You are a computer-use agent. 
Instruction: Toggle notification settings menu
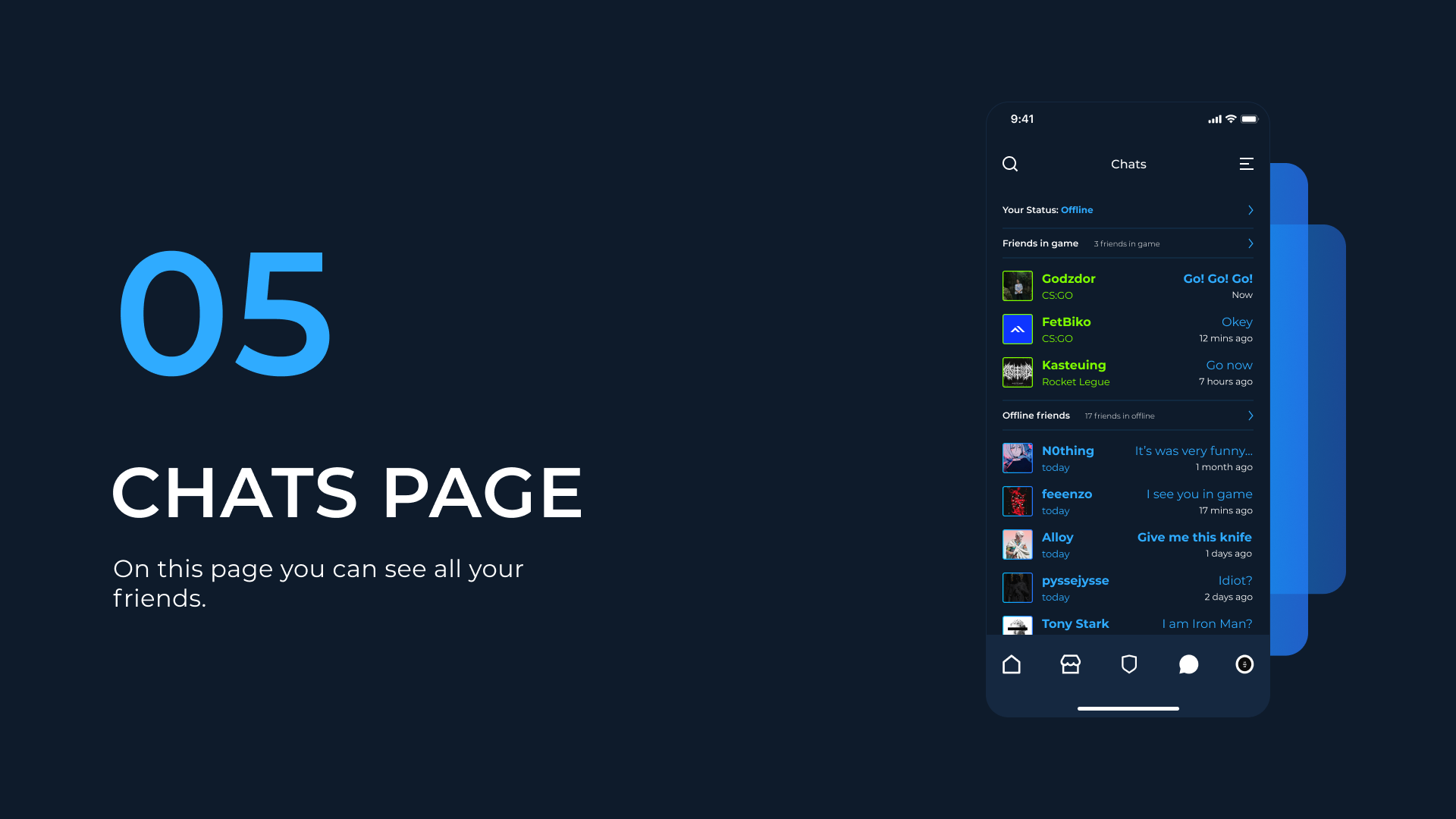click(1246, 164)
